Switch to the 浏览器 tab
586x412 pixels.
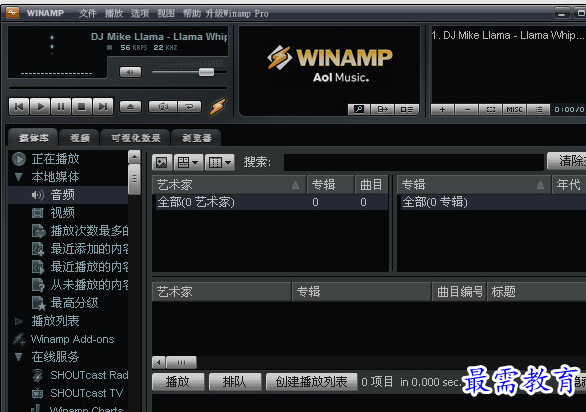(x=197, y=138)
